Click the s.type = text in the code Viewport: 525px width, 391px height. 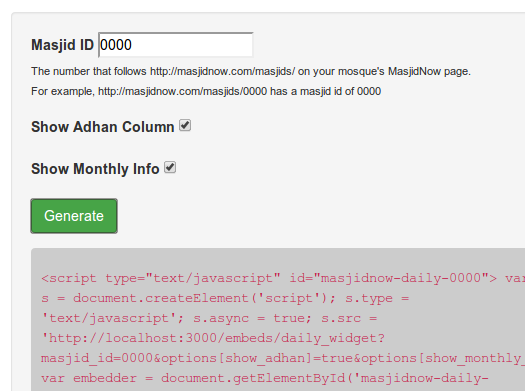pyautogui.click(x=377, y=298)
